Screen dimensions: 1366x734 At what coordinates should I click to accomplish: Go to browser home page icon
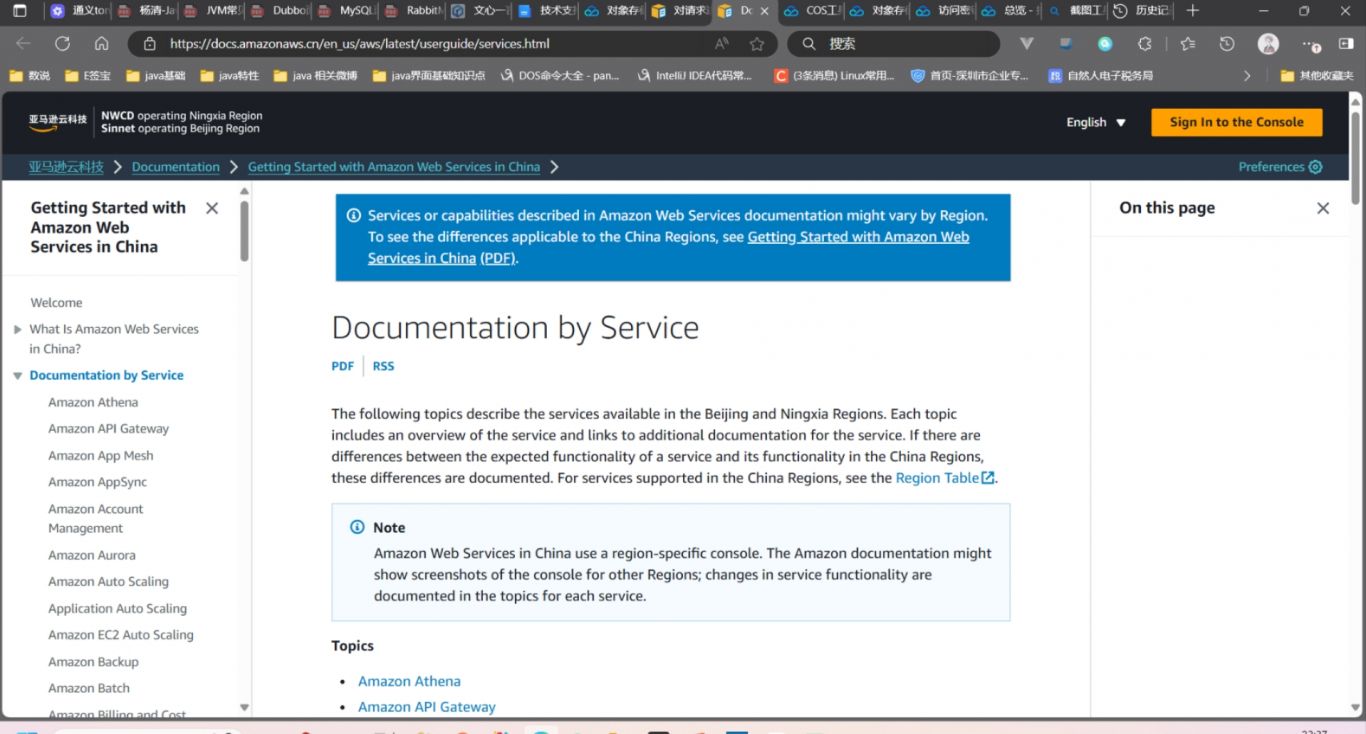(101, 44)
